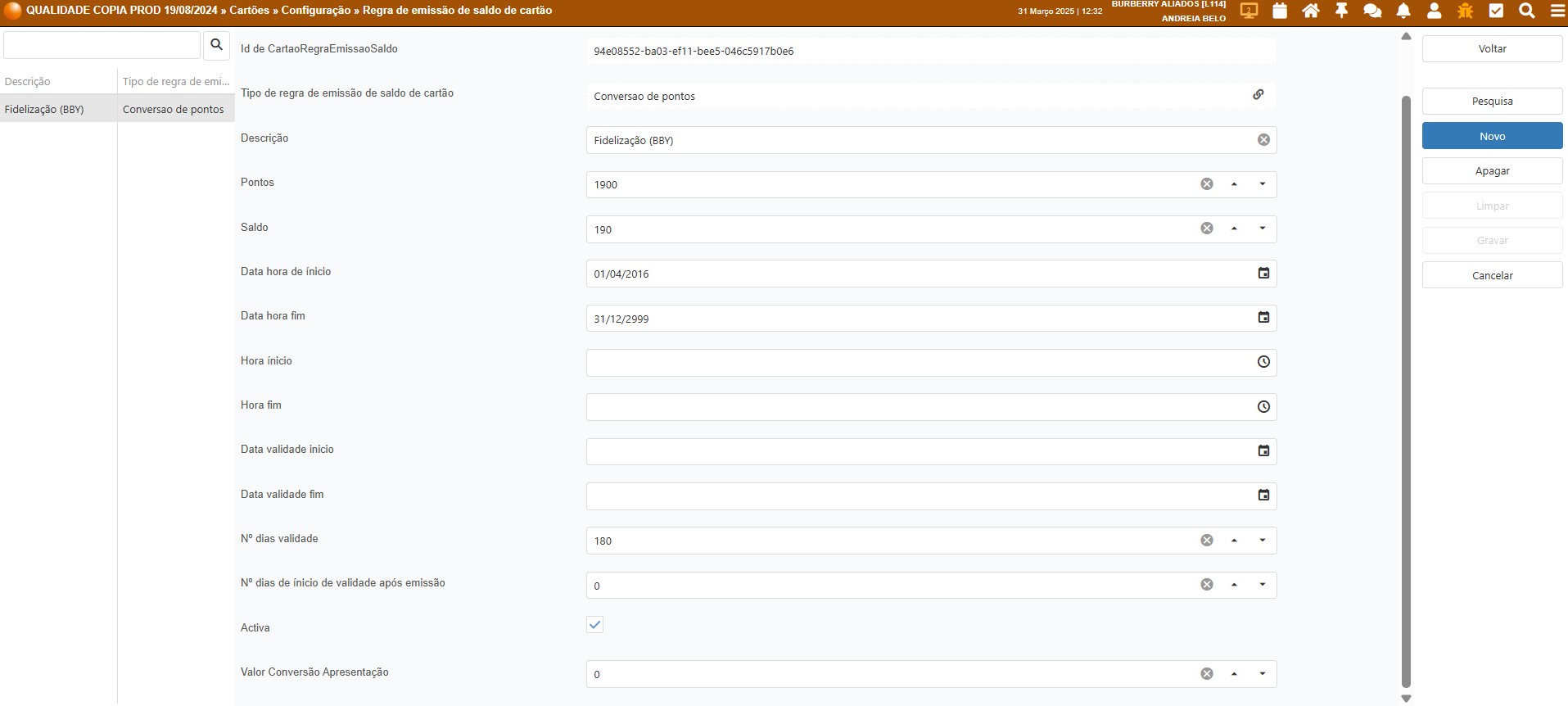This screenshot has height=706, width=1568.
Task: Clear Nº dias de ínicio de validade value
Action: (1207, 585)
